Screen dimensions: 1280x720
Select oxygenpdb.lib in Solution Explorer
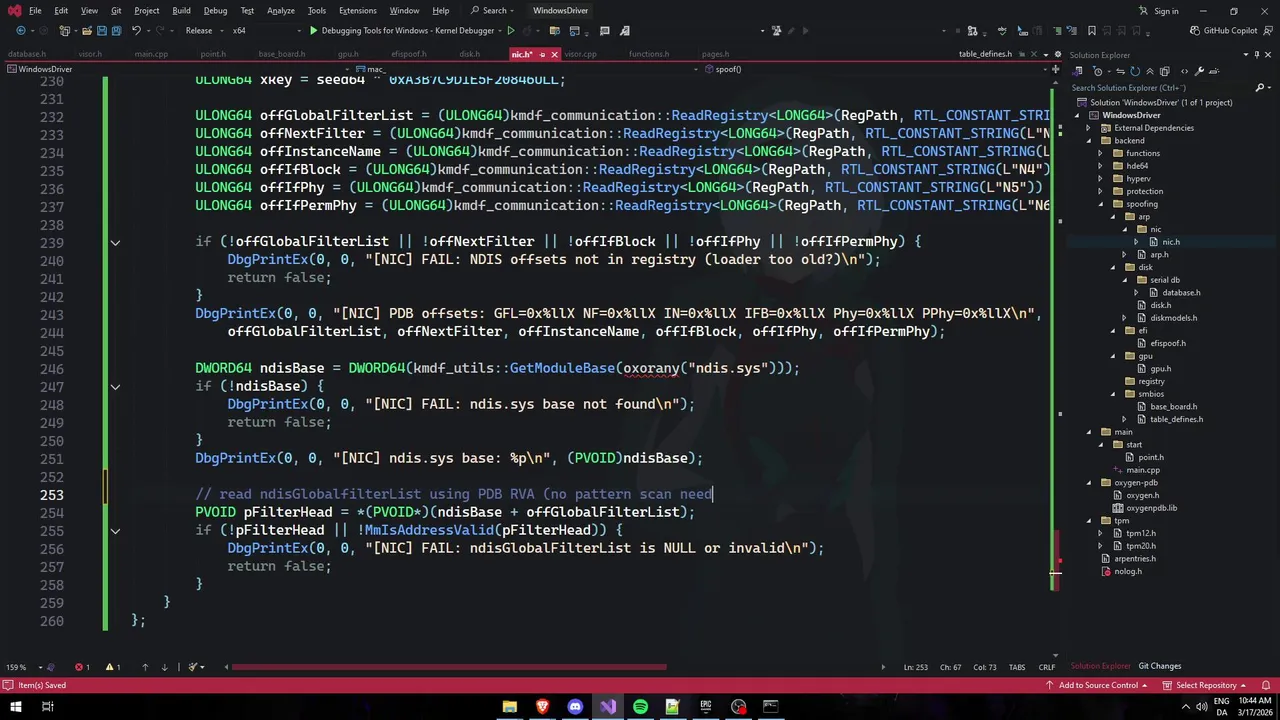coord(1151,508)
